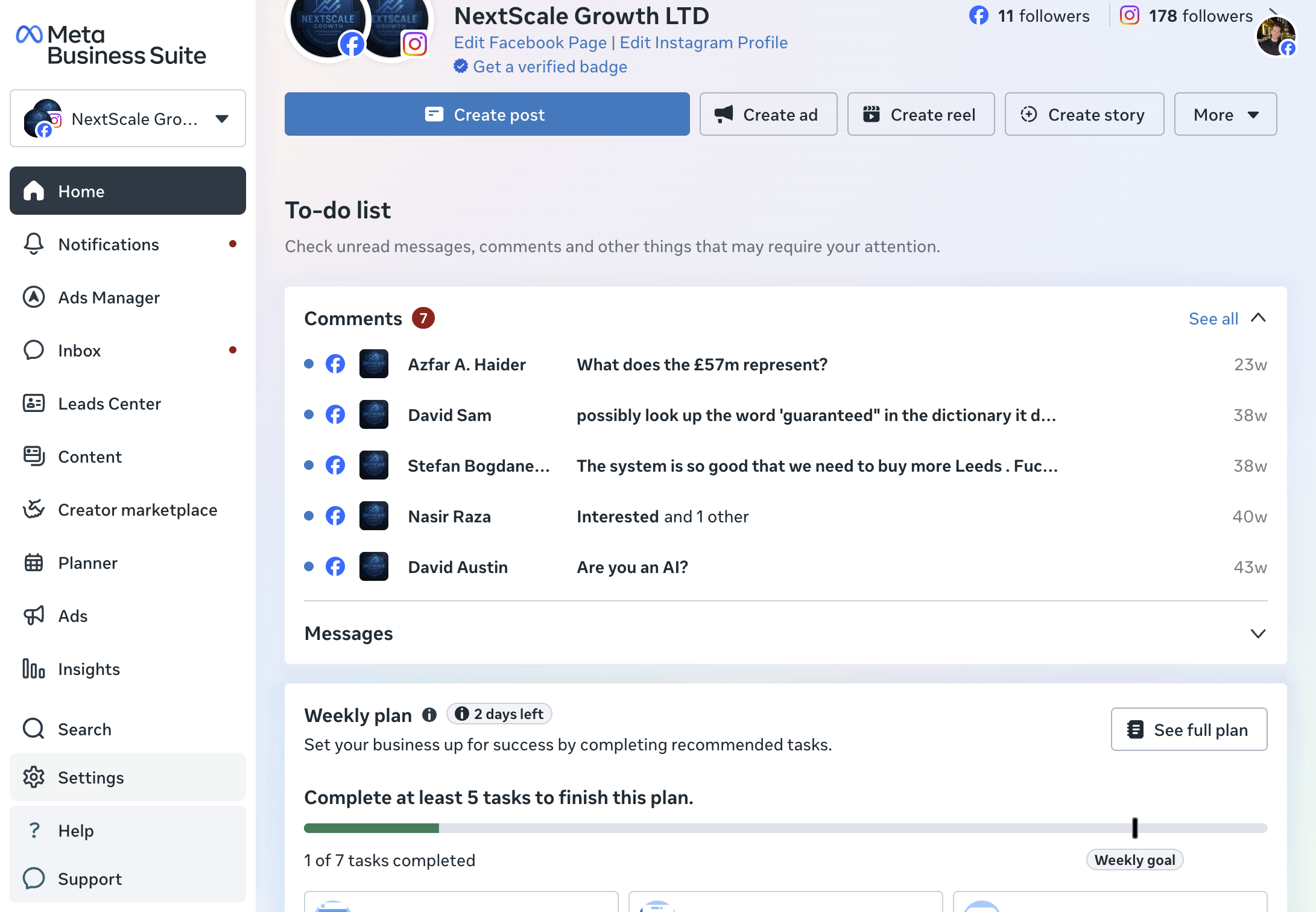The height and width of the screenshot is (912, 1316).
Task: Click Create ad button
Action: [x=768, y=115]
